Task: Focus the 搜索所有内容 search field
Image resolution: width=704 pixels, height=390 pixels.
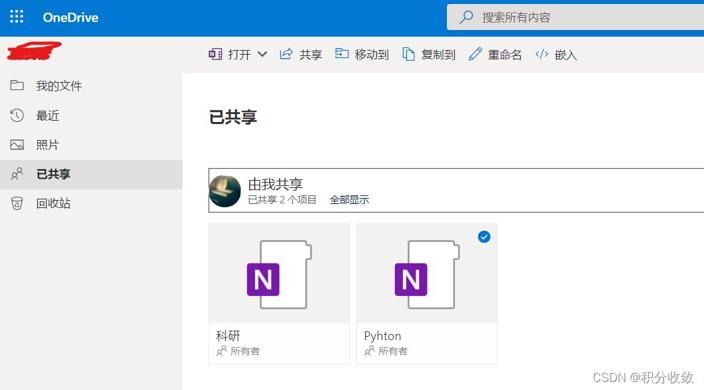Action: click(x=575, y=18)
